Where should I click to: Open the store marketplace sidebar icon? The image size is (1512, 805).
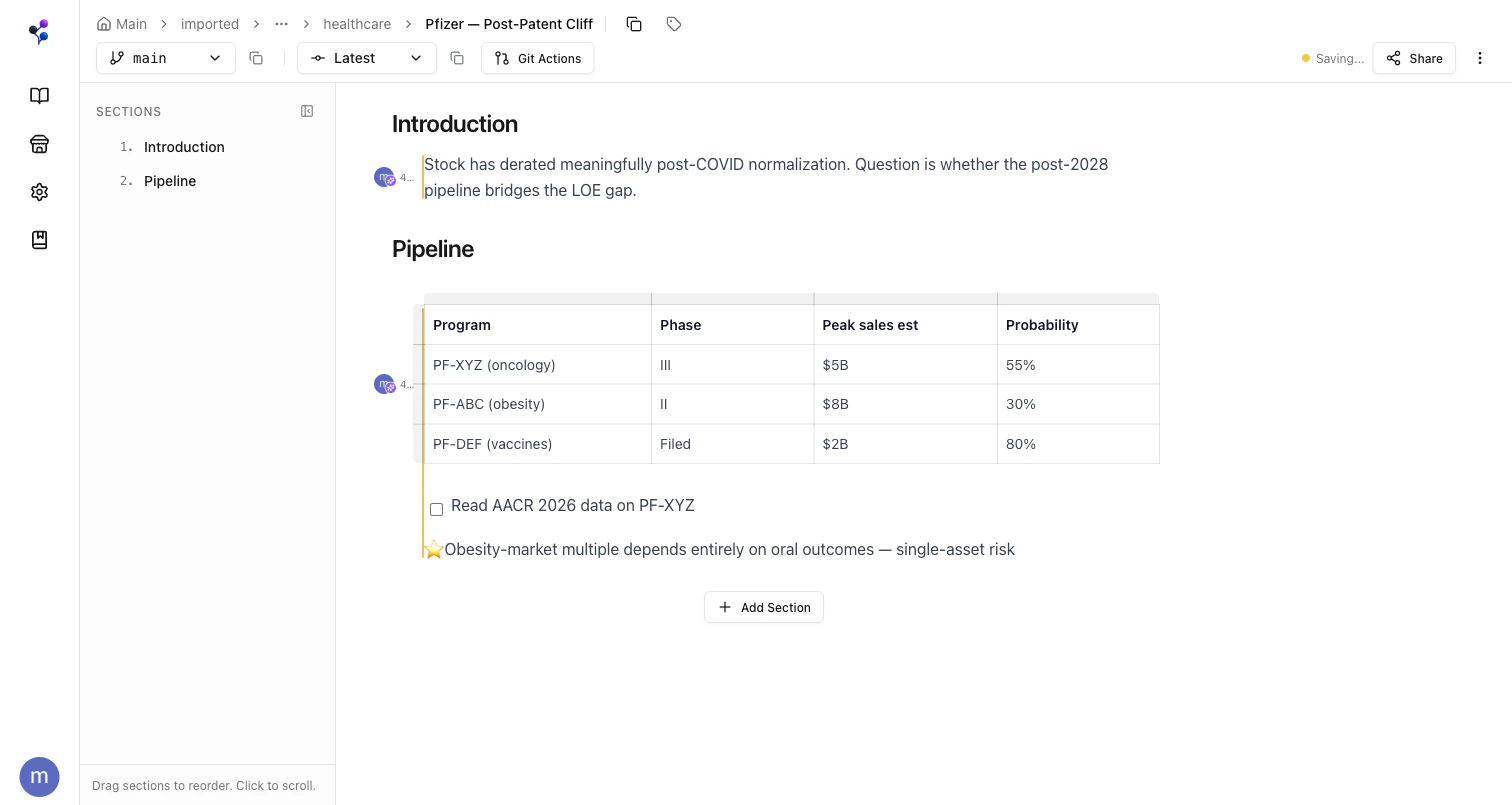point(39,144)
